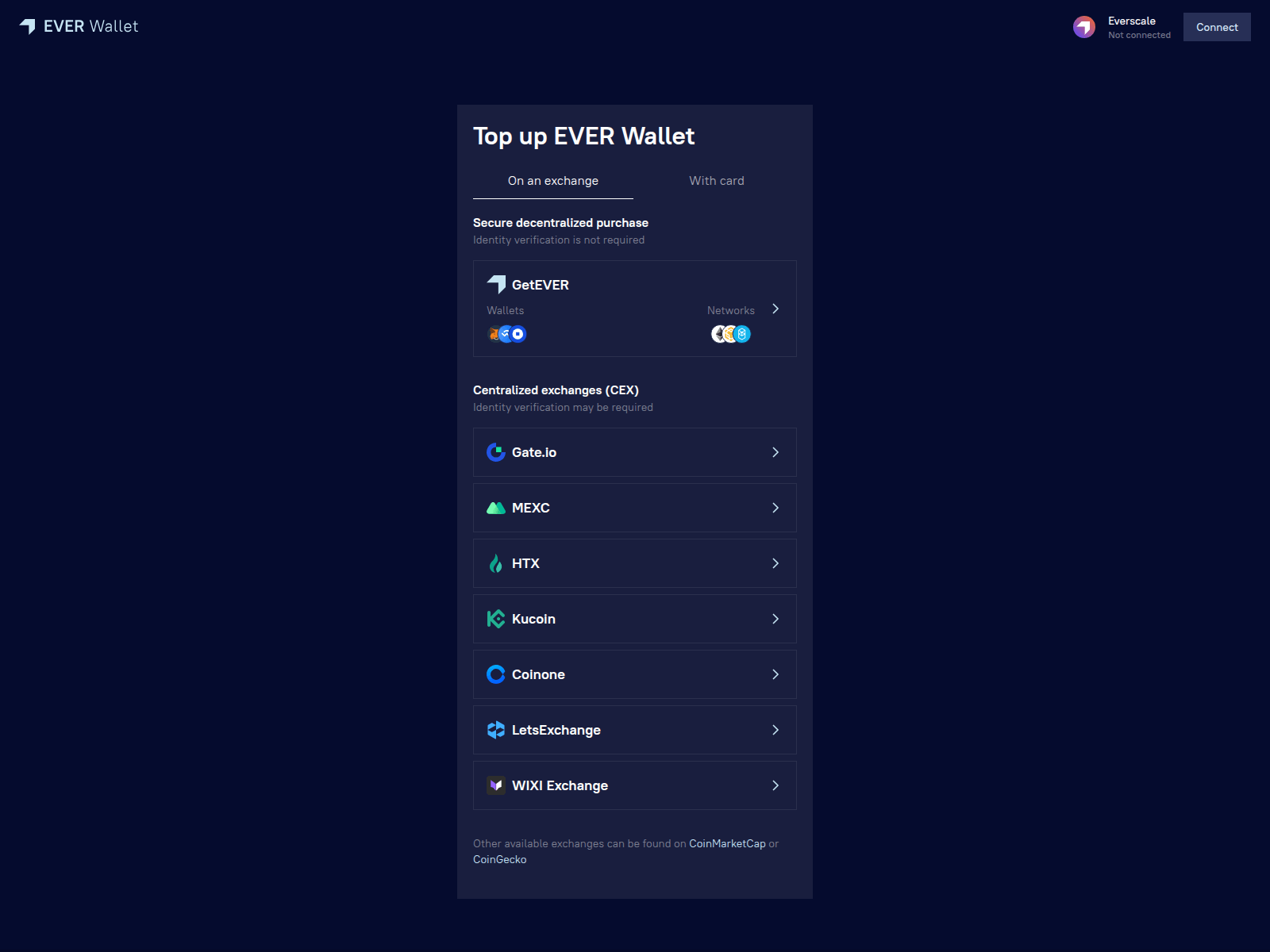This screenshot has width=1270, height=952.
Task: Open MEXC via its right chevron
Action: (775, 508)
